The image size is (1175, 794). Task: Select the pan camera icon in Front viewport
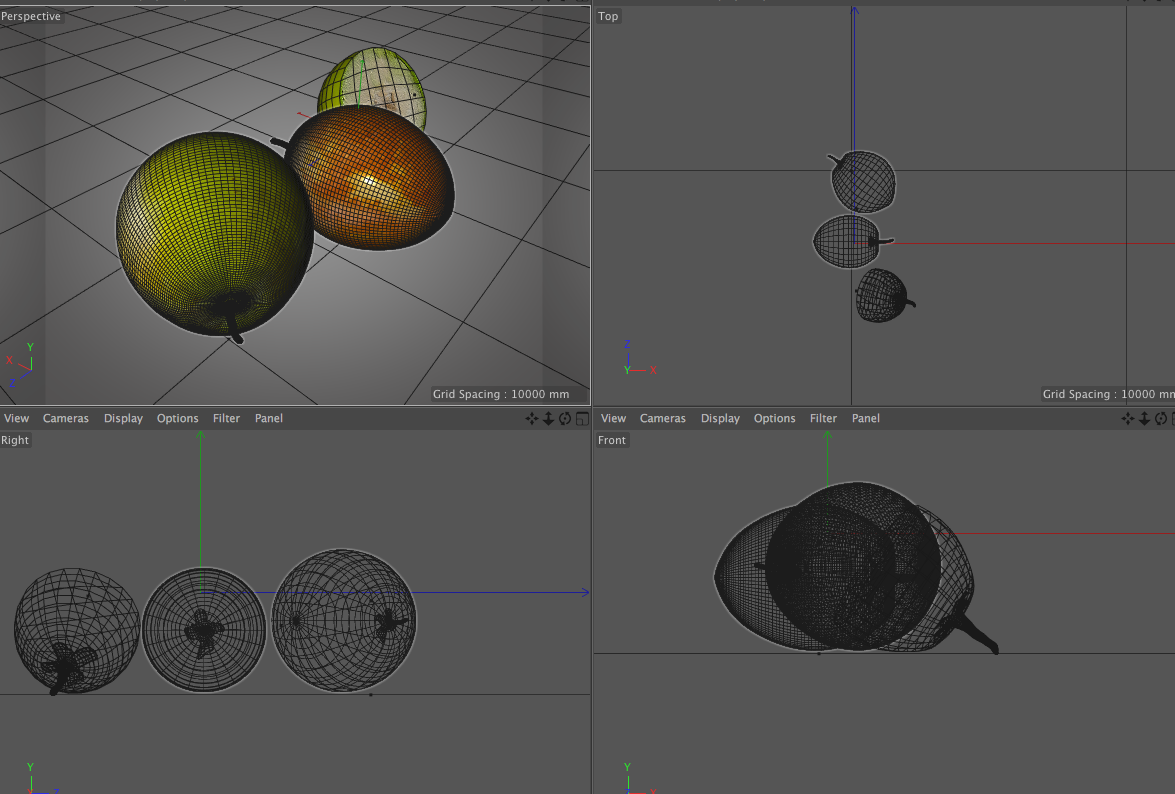coord(1128,419)
